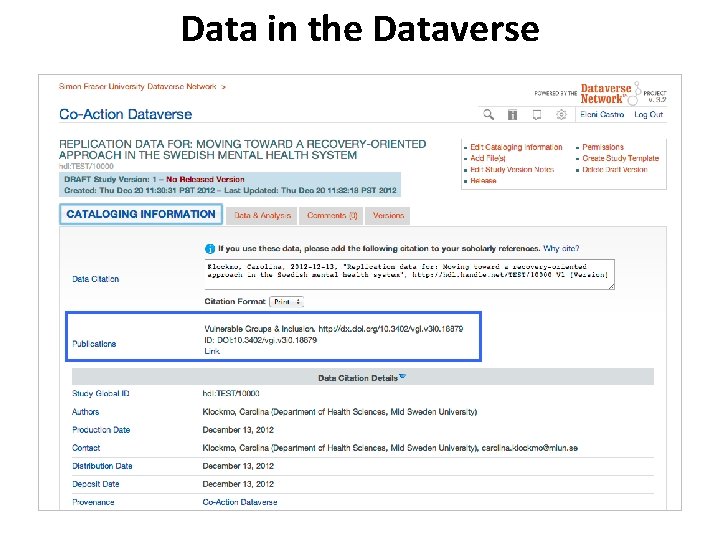Screen dimensions: 720x540
Task: Click the Eleni Castro user name
Action: tap(602, 114)
